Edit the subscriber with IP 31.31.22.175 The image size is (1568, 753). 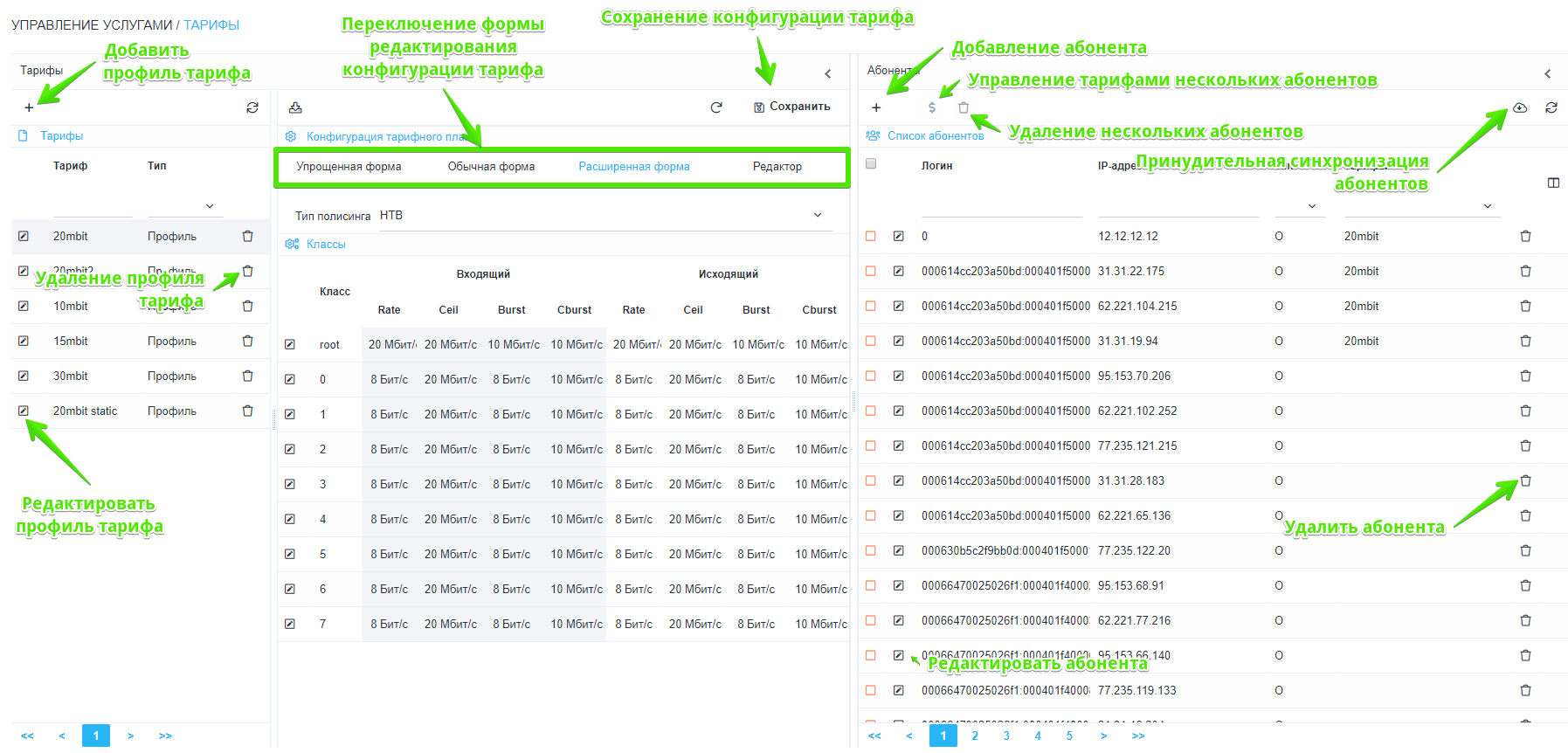tap(898, 271)
